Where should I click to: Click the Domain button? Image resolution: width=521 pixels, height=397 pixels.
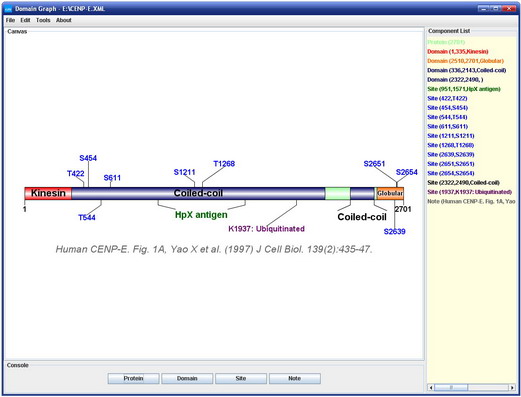click(187, 378)
